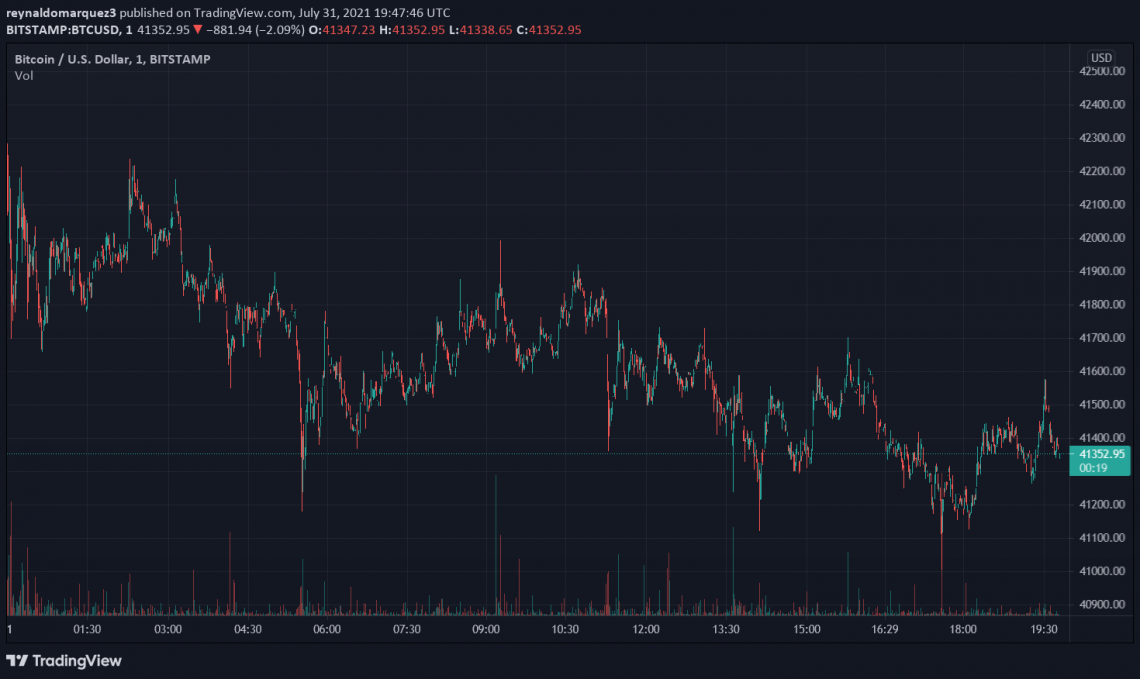Click the countdown timer 00:19
The image size is (1140, 679).
click(1093, 468)
